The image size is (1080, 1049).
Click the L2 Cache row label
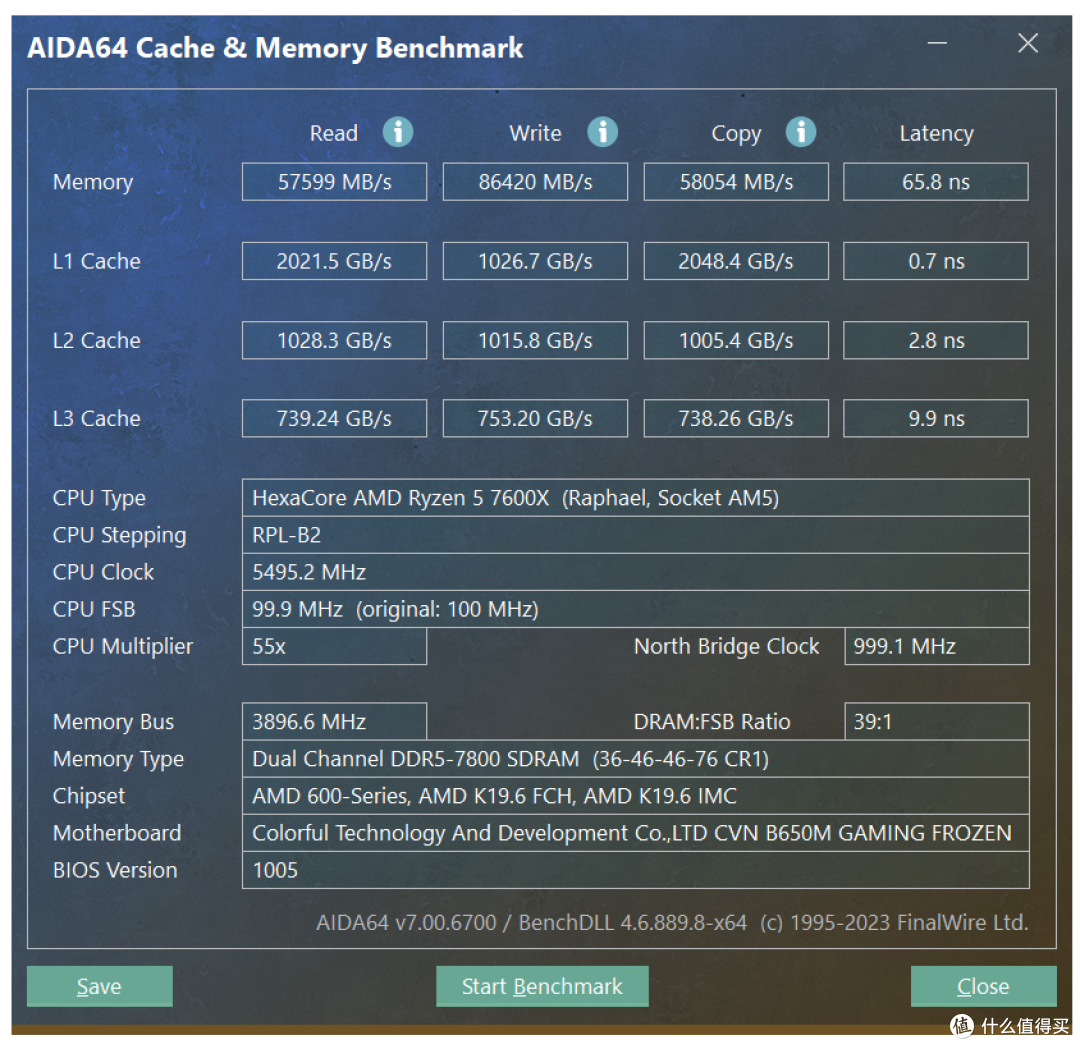point(96,340)
